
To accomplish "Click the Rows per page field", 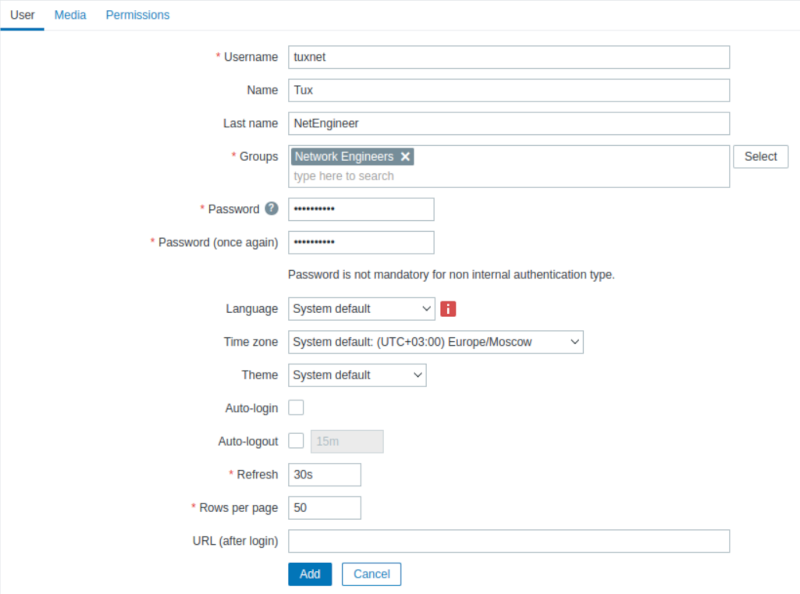I will pyautogui.click(x=324, y=508).
